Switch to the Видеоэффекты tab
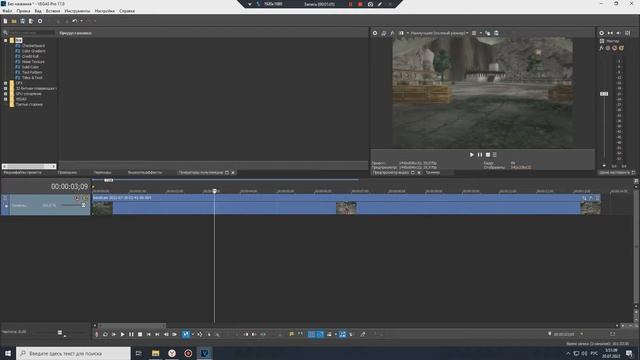 point(144,173)
